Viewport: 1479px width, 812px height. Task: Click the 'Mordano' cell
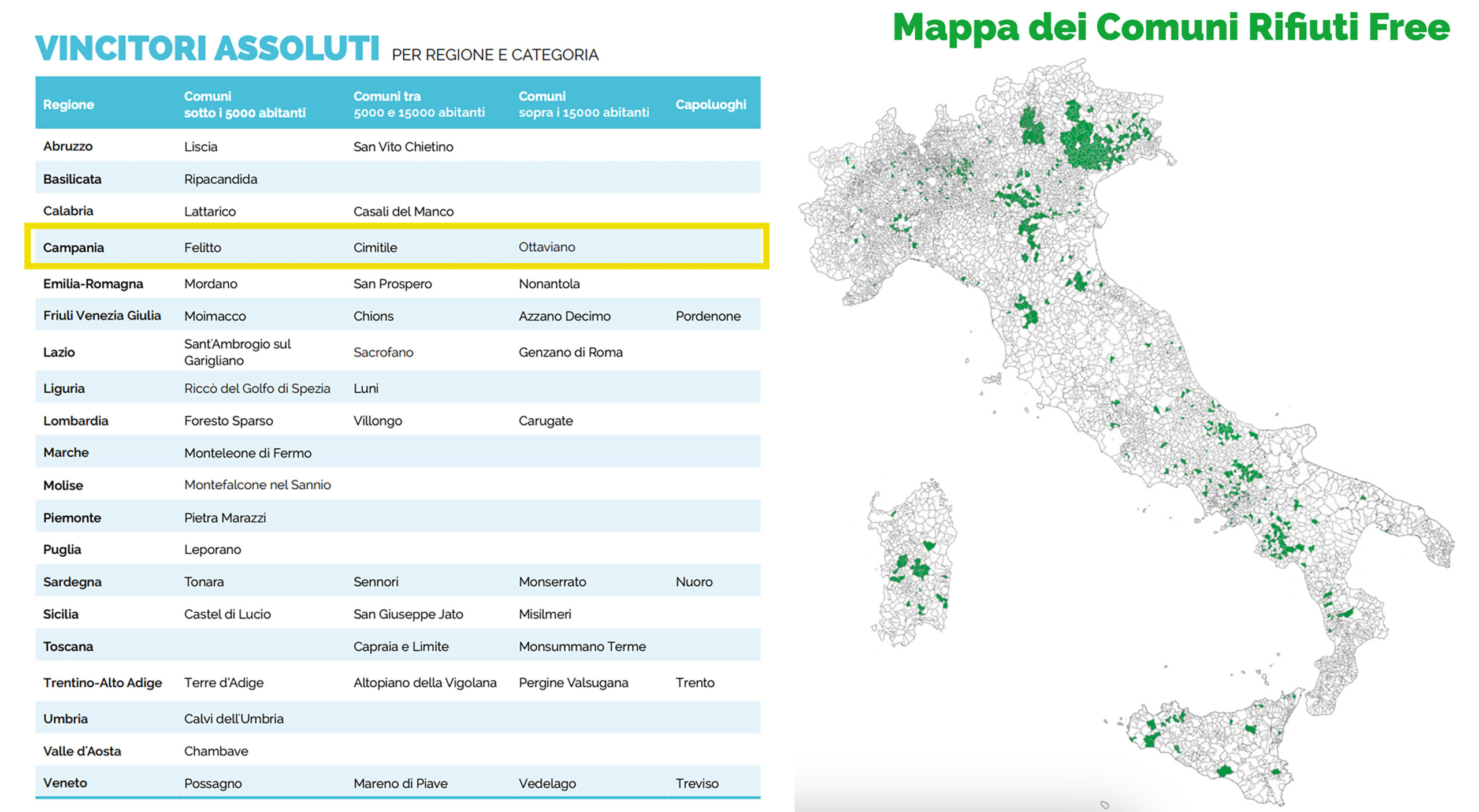coord(210,284)
